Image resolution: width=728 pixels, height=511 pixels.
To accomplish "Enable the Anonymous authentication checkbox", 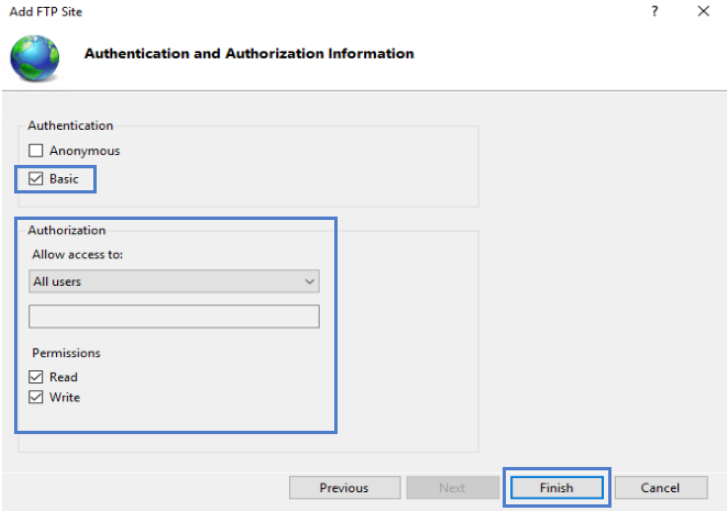I will [x=36, y=151].
